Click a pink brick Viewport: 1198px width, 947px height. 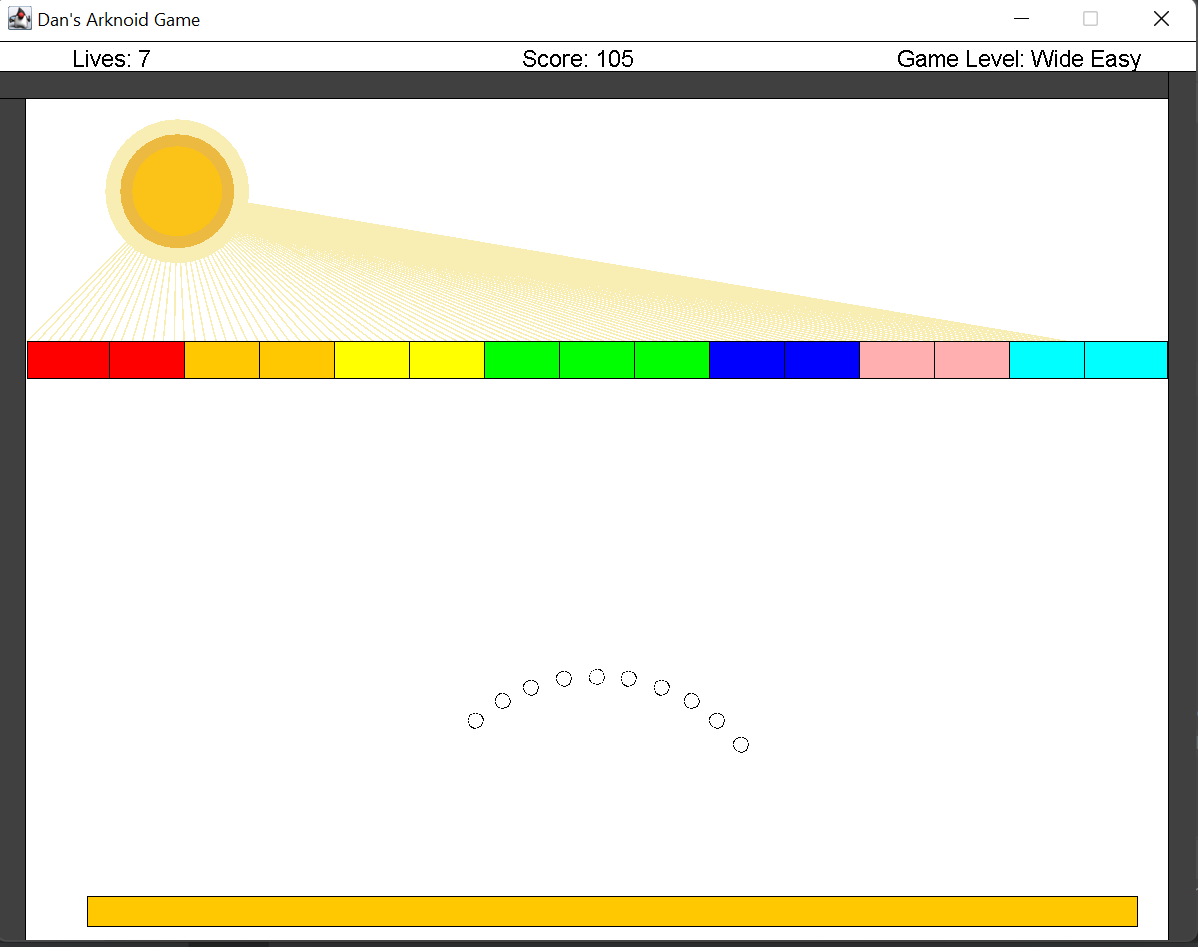(897, 359)
